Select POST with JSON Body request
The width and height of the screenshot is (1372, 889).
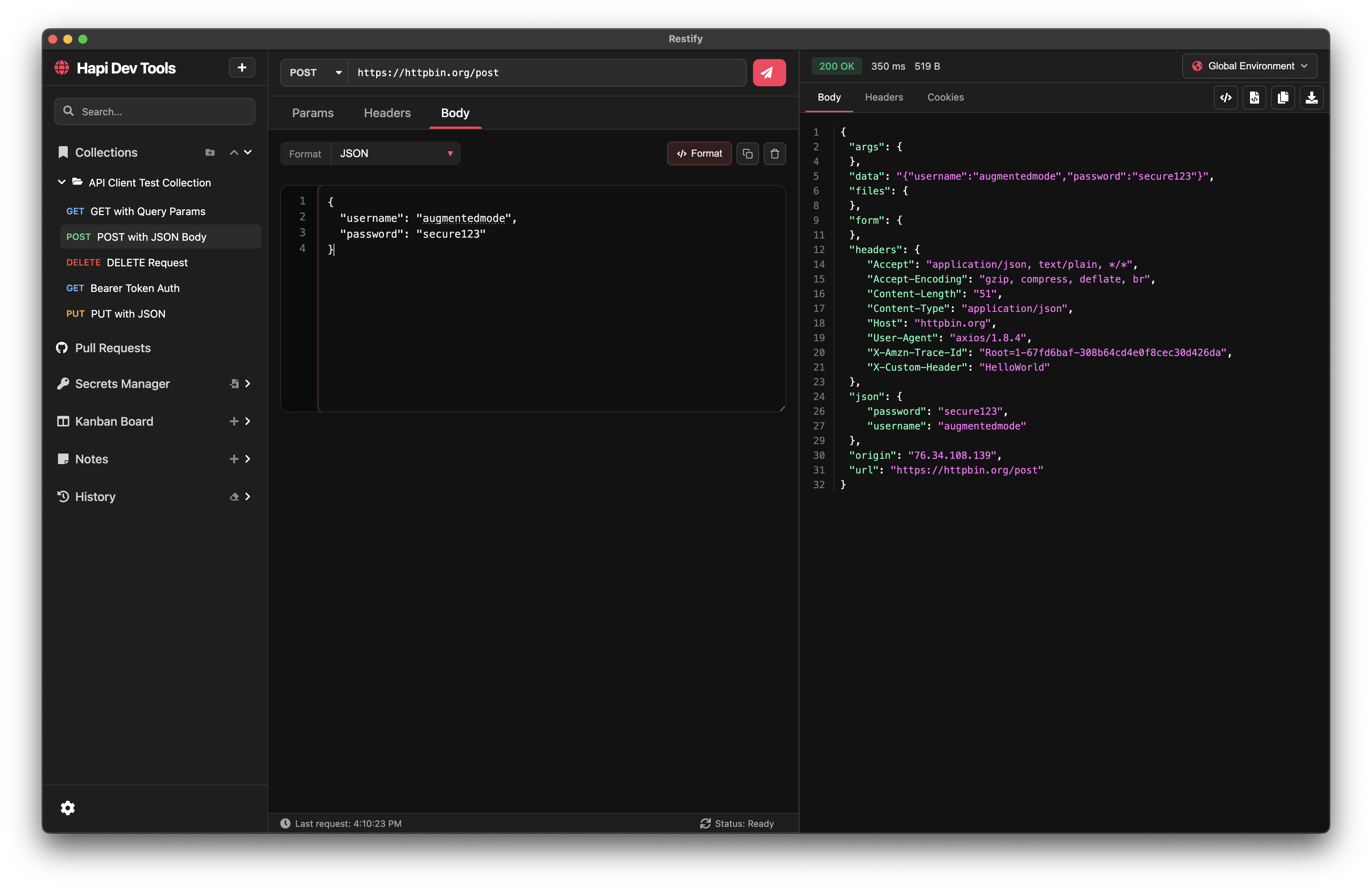click(x=160, y=237)
